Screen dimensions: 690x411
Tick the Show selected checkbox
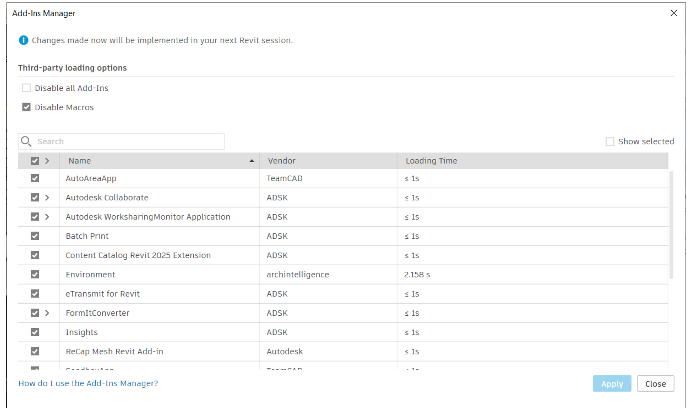click(610, 141)
